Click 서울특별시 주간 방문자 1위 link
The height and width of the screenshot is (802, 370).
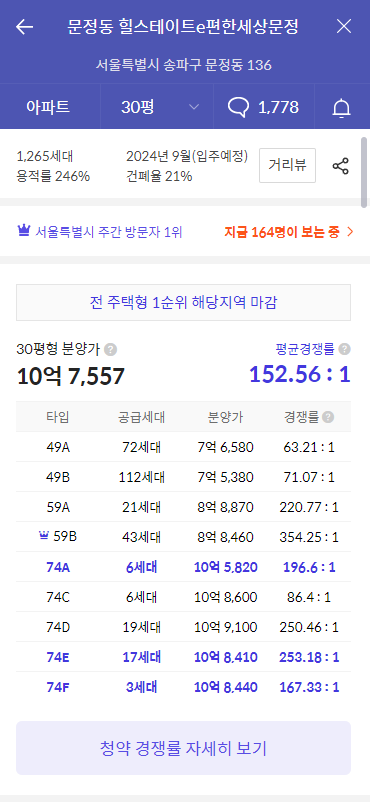click(109, 232)
